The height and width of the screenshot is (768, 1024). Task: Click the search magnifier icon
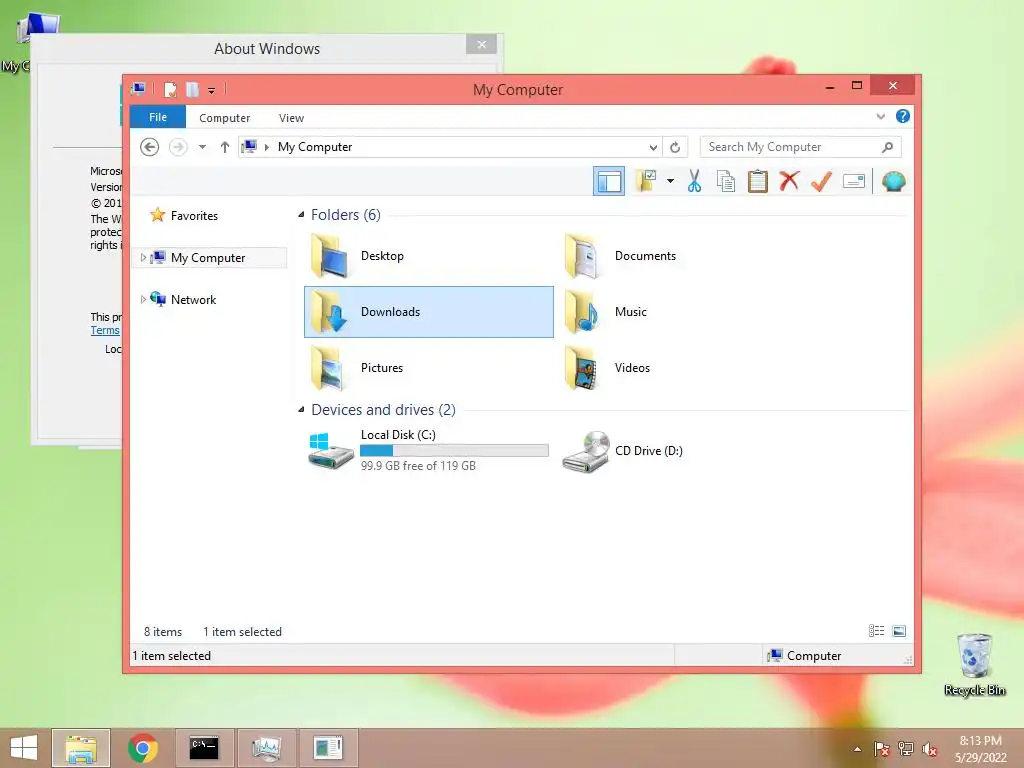pos(887,147)
